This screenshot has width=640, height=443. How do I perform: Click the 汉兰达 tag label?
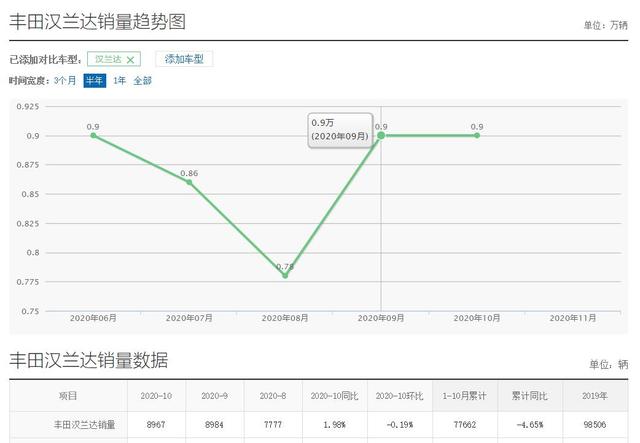[x=108, y=59]
